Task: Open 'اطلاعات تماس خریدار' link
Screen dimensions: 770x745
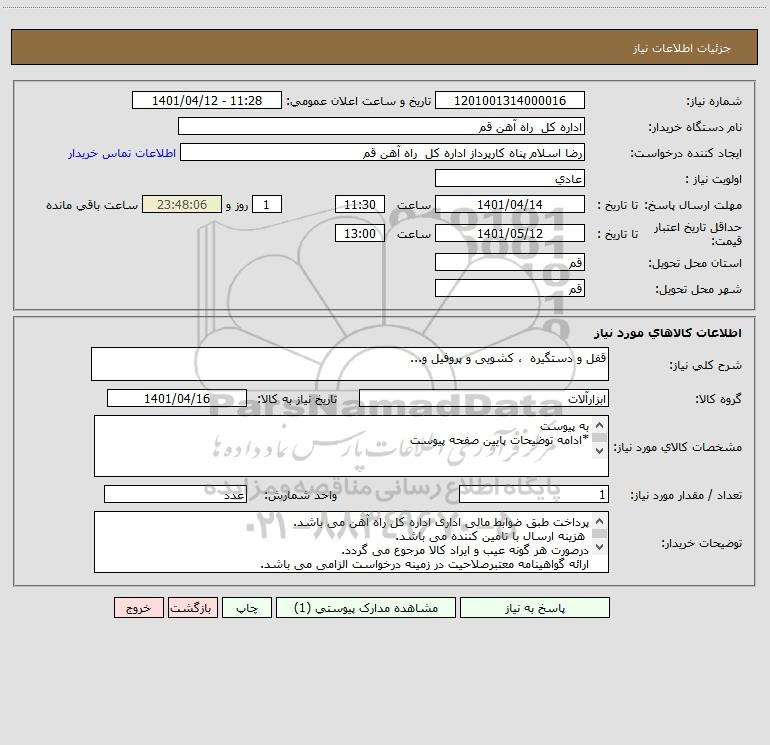Action: point(122,153)
